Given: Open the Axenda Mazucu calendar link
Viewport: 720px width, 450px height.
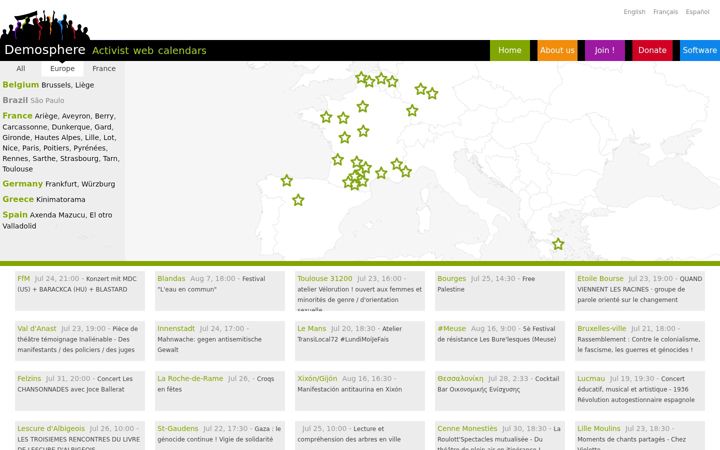Looking at the screenshot, I should coord(58,215).
